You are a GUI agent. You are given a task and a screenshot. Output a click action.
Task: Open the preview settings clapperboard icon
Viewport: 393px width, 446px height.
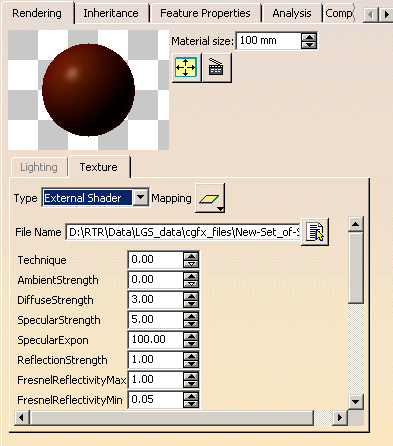[x=216, y=67]
